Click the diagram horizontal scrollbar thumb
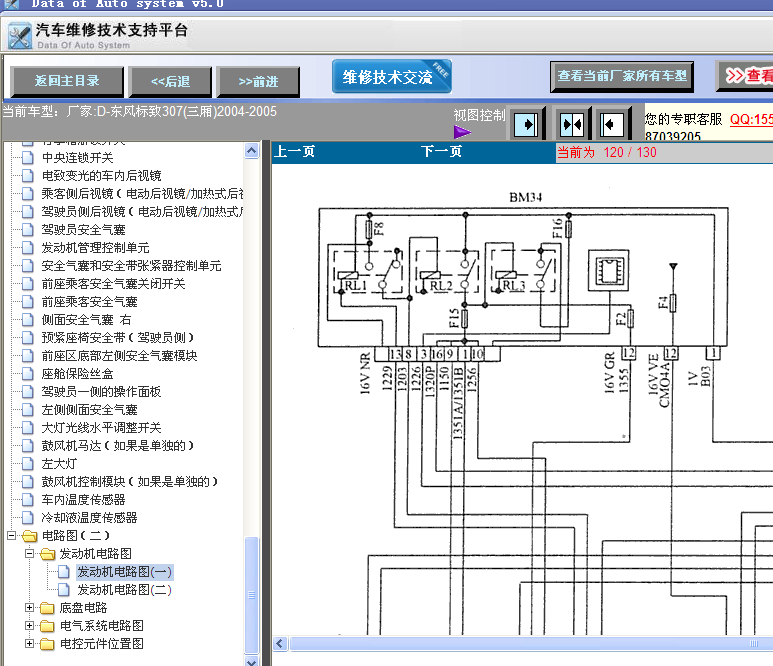The height and width of the screenshot is (666, 773). click(x=531, y=643)
